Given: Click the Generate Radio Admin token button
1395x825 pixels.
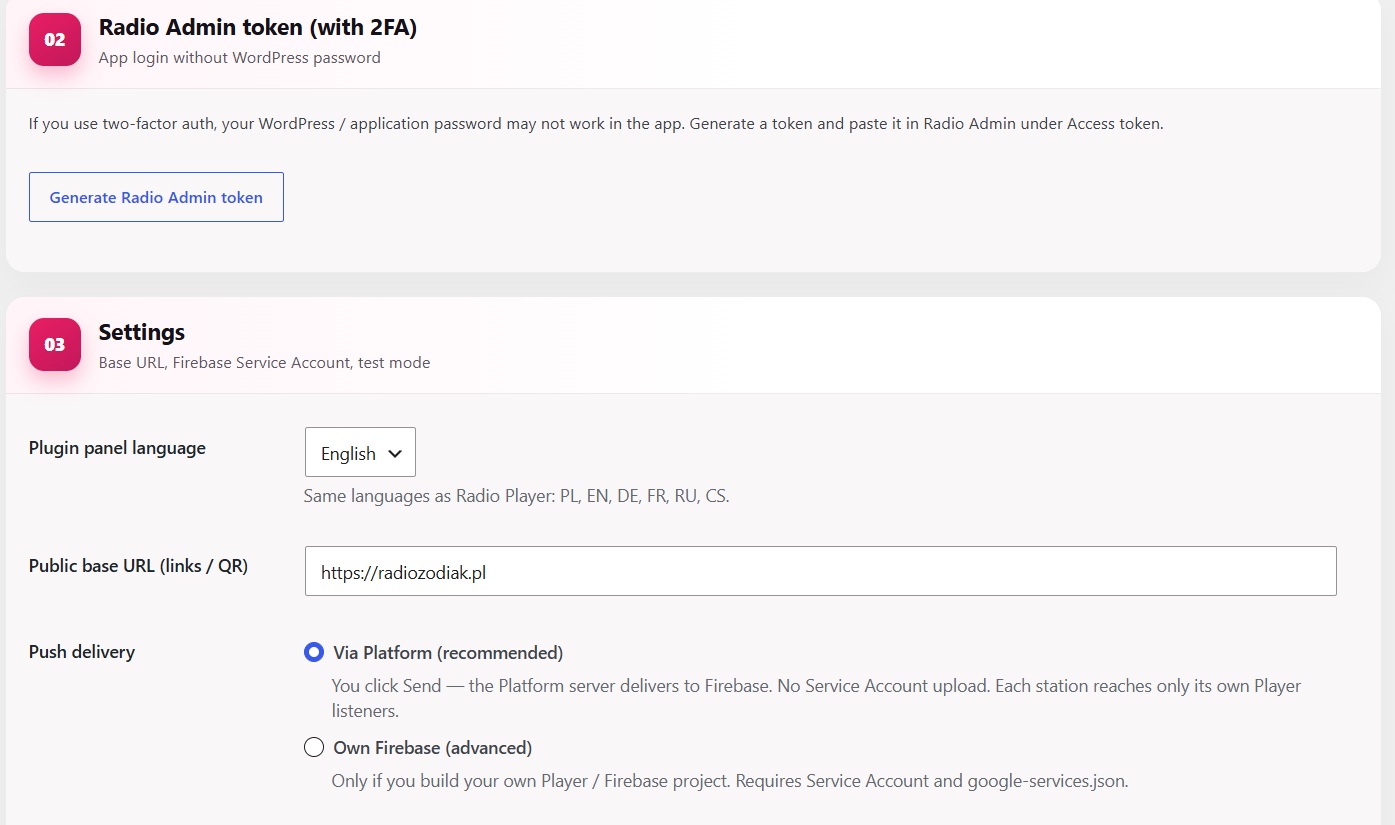Looking at the screenshot, I should [x=156, y=197].
